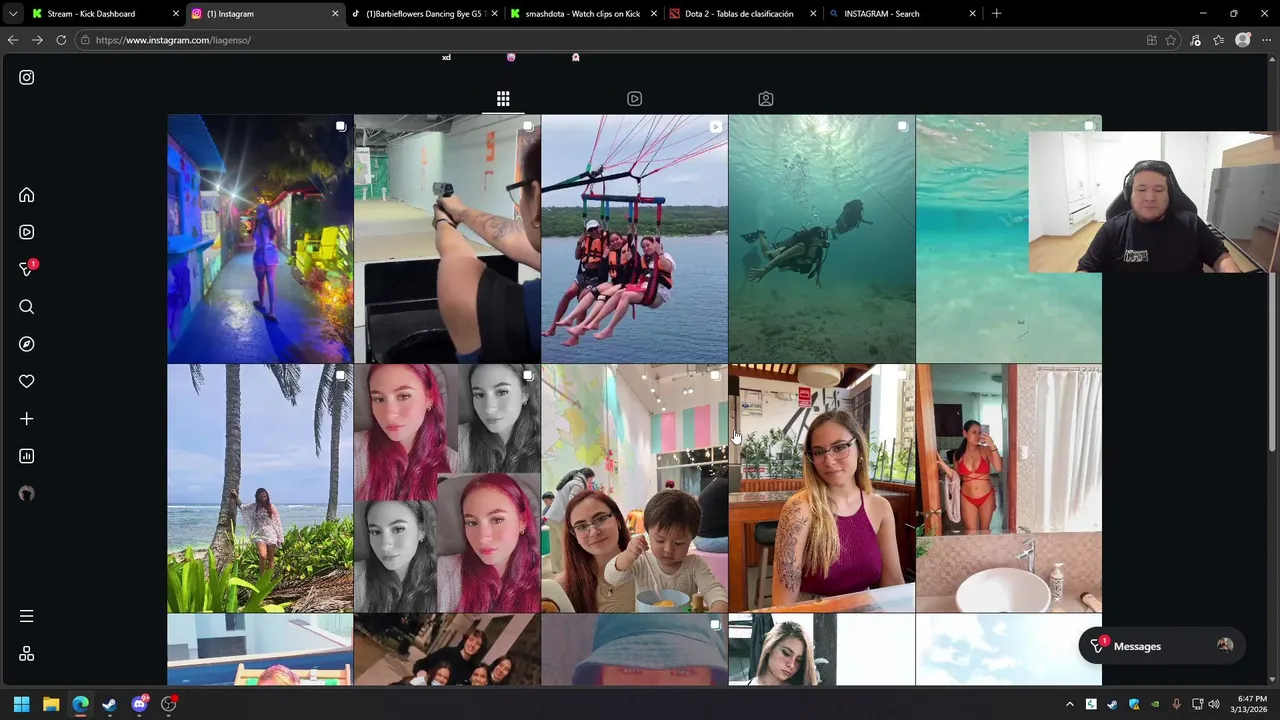
Task: Switch to Dota 2 Tablas de clasificación tab
Action: pos(742,14)
